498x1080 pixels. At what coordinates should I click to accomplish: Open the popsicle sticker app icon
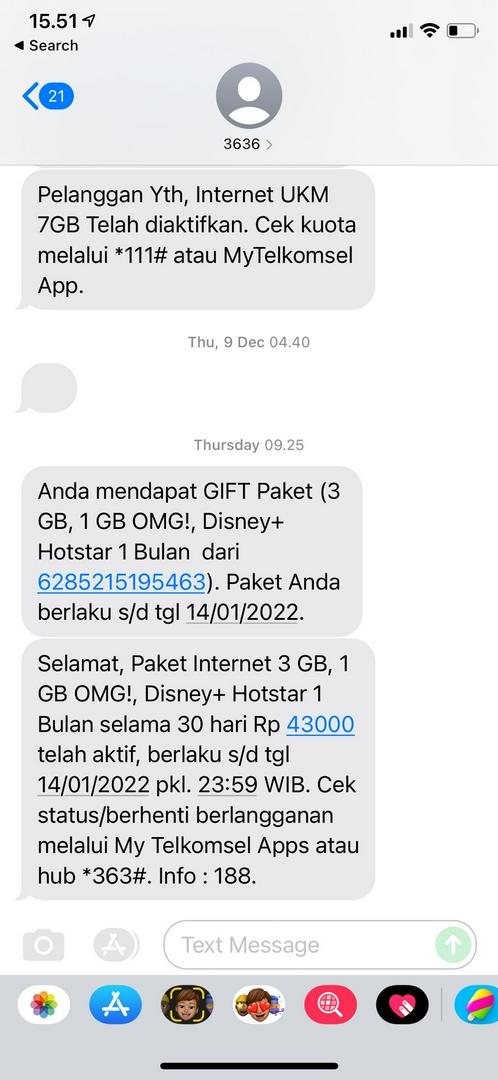[477, 1004]
